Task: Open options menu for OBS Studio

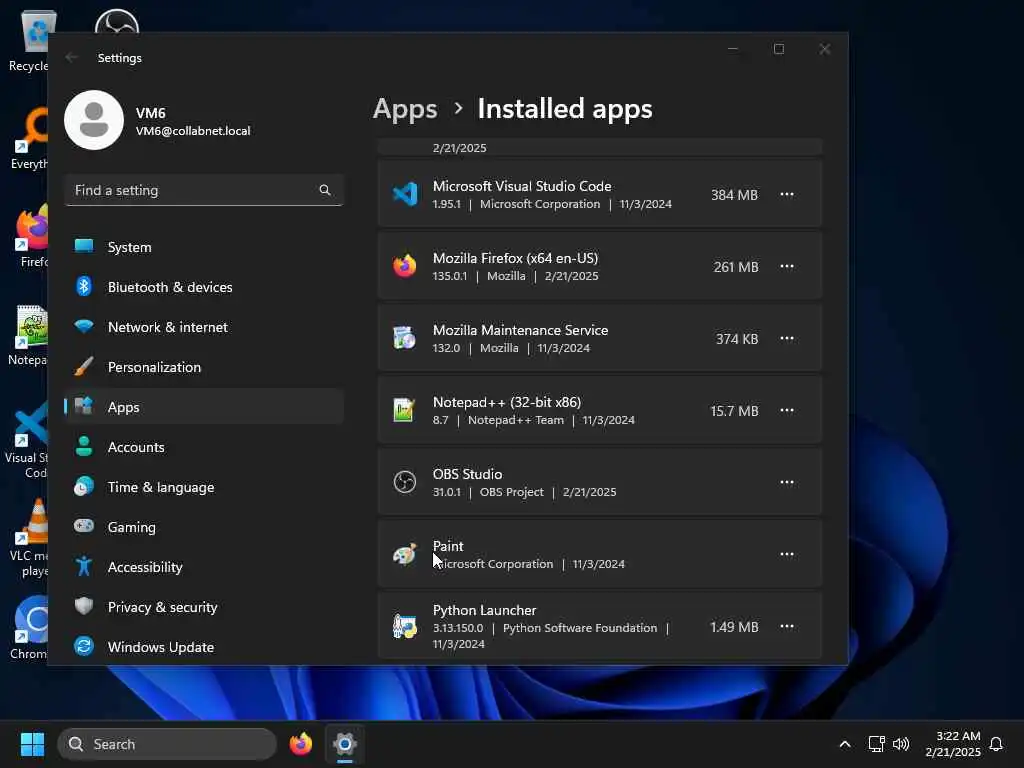Action: coord(786,482)
